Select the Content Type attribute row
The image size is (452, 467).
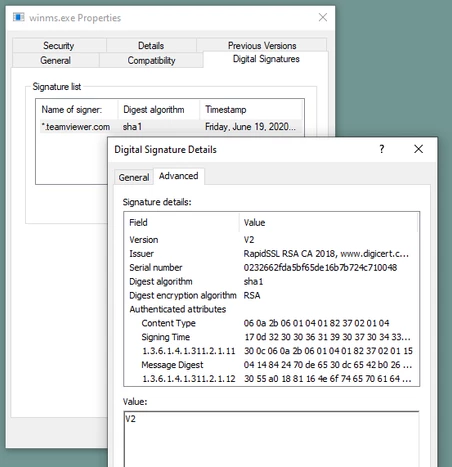coord(271,323)
